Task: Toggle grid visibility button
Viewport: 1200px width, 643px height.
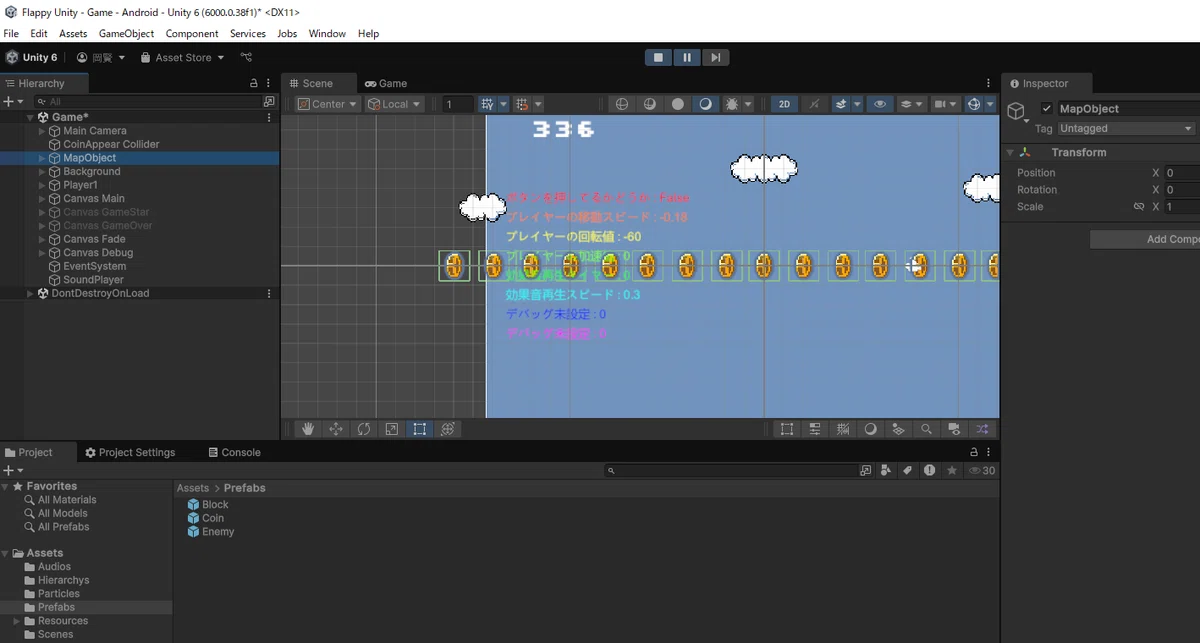Action: pyautogui.click(x=487, y=104)
